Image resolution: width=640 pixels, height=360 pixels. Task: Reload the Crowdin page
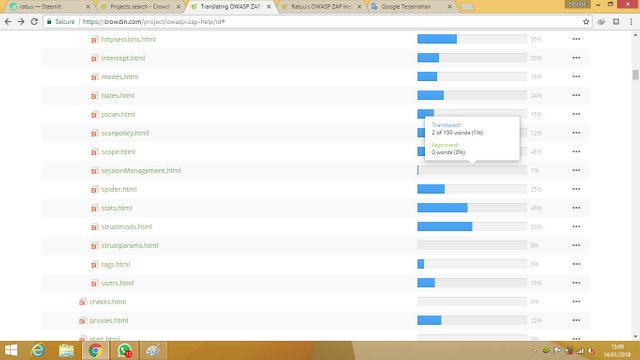click(34, 22)
